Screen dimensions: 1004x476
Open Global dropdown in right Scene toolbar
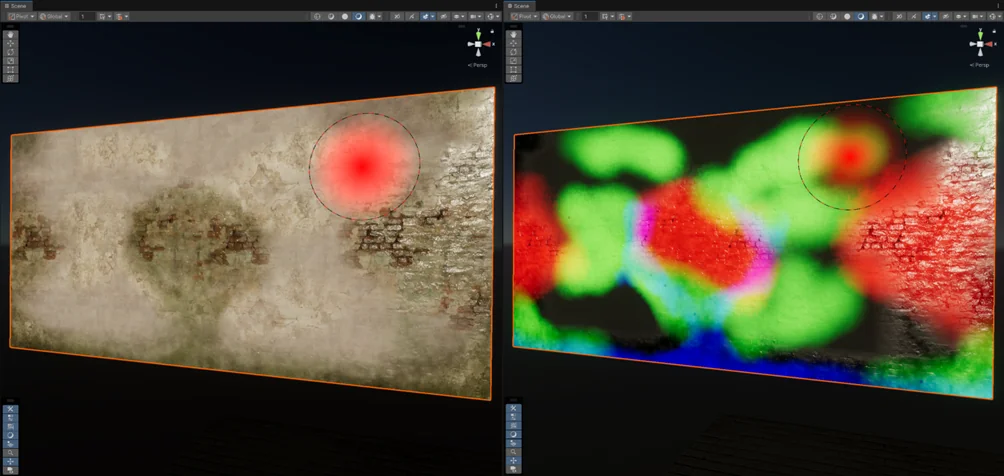557,16
